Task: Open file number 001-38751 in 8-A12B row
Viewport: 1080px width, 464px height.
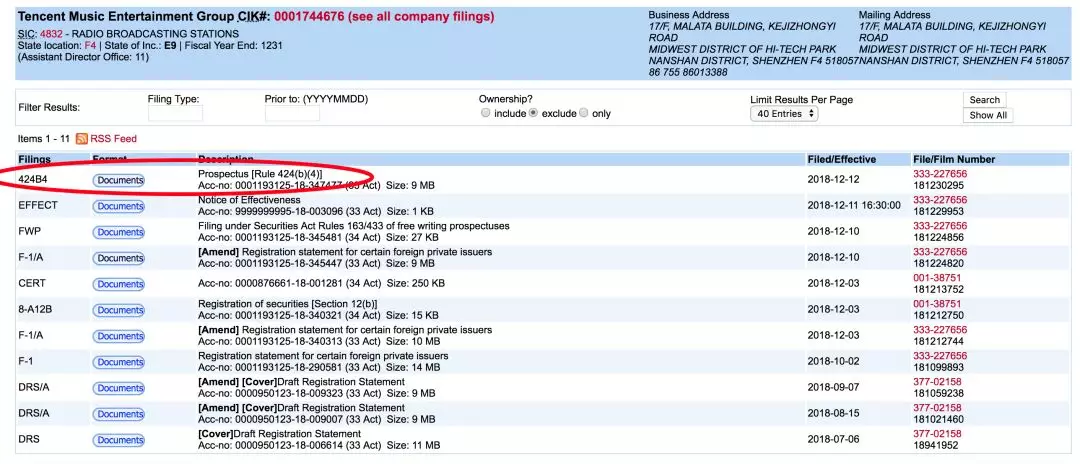Action: 937,304
